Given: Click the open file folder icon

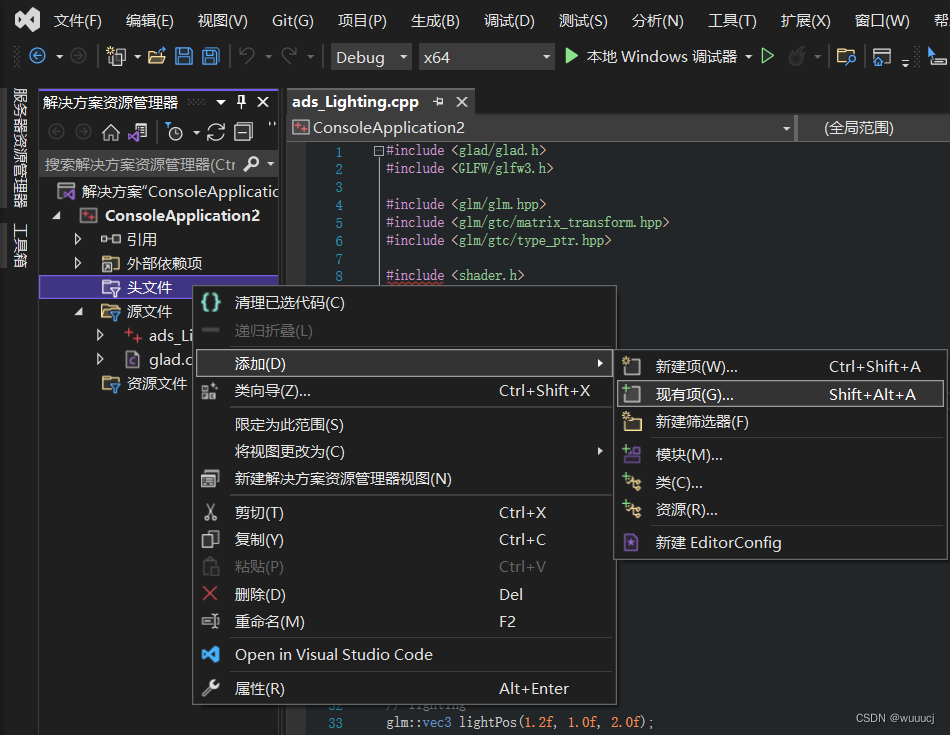Looking at the screenshot, I should (156, 56).
